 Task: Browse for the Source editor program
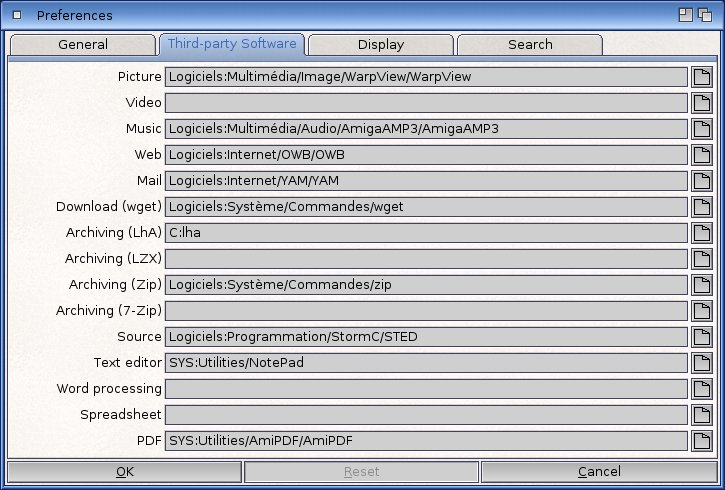click(701, 337)
